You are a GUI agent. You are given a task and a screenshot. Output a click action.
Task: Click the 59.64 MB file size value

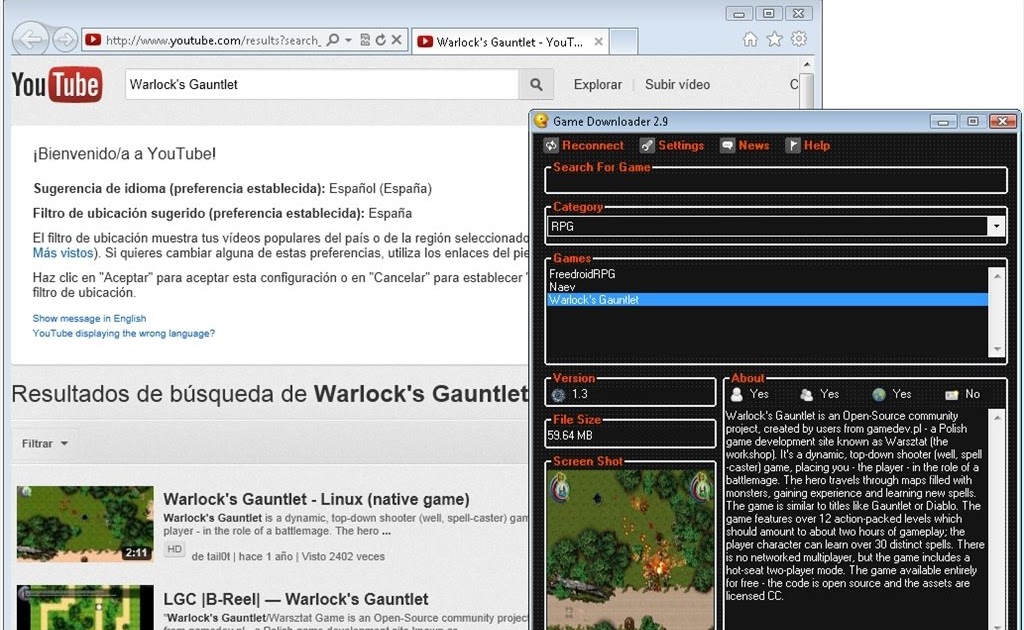570,435
